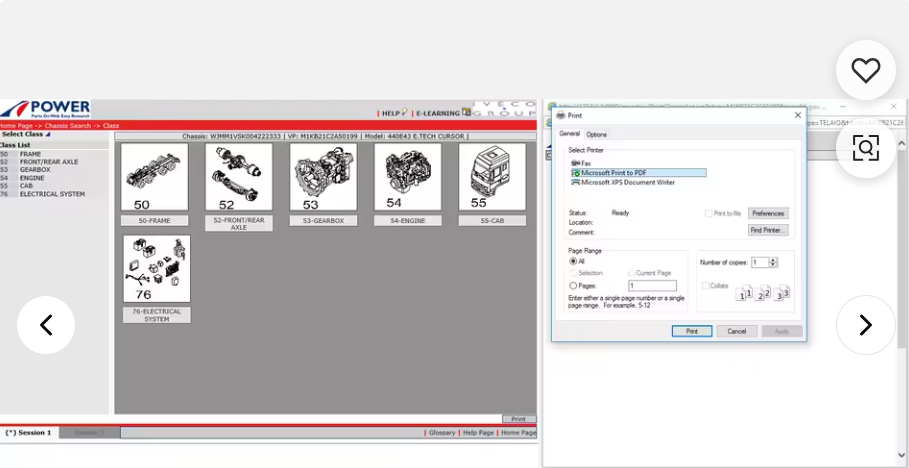The width and height of the screenshot is (909, 468).
Task: Select the All page range radio button
Action: click(x=573, y=261)
